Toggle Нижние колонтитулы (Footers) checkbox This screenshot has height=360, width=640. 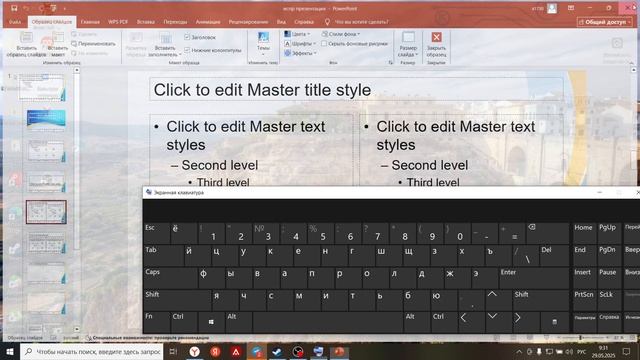point(187,50)
